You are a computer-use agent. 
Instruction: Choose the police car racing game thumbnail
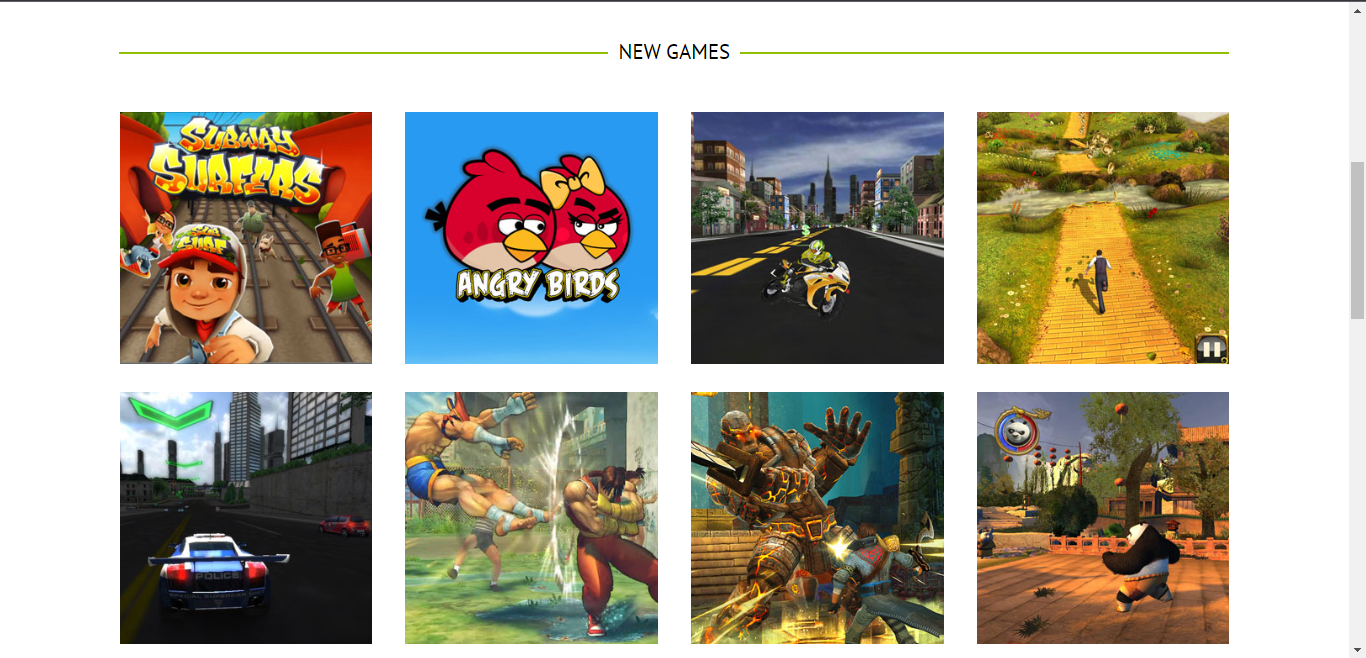pyautogui.click(x=246, y=518)
